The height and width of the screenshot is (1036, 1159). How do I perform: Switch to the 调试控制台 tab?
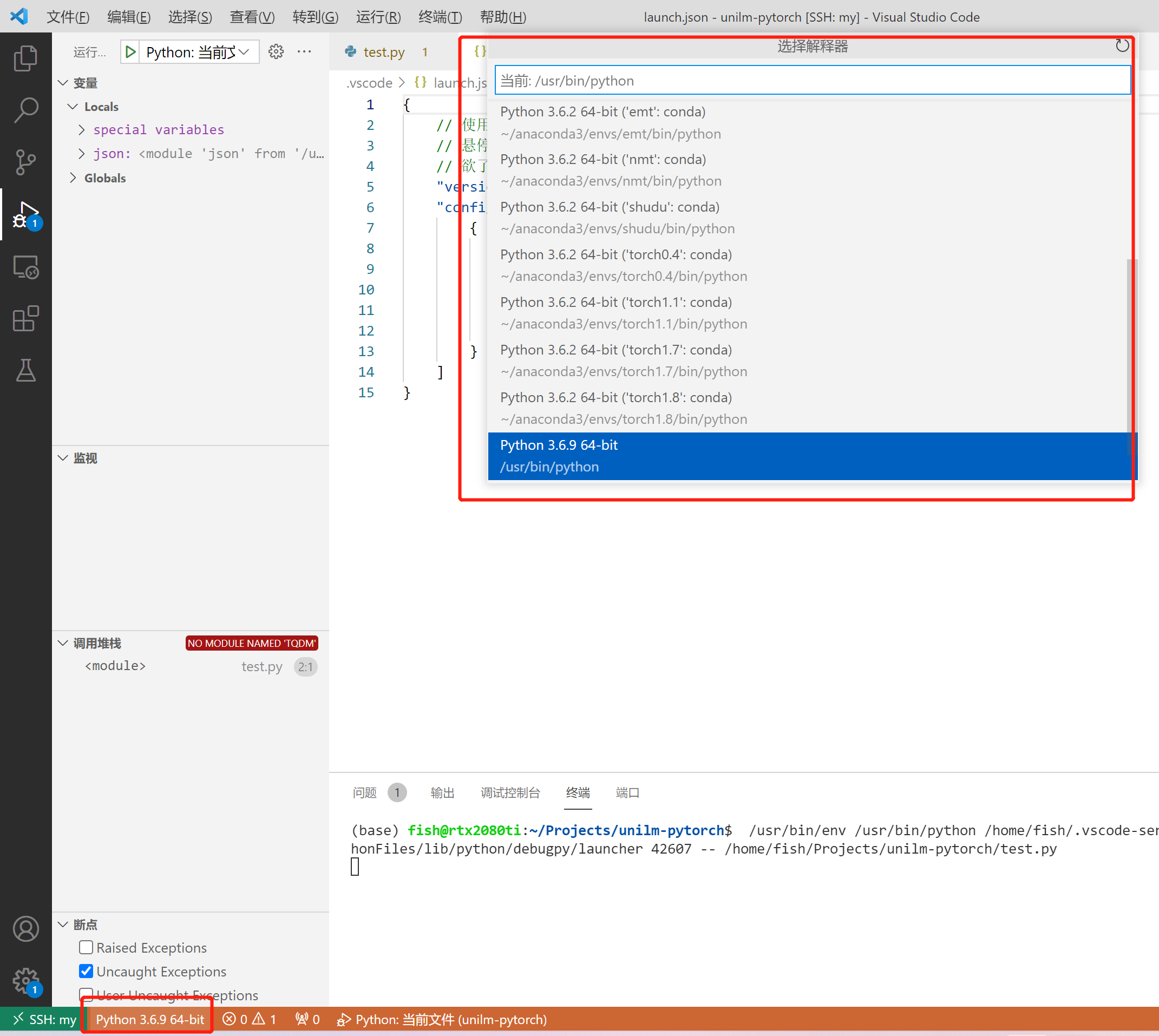click(510, 792)
